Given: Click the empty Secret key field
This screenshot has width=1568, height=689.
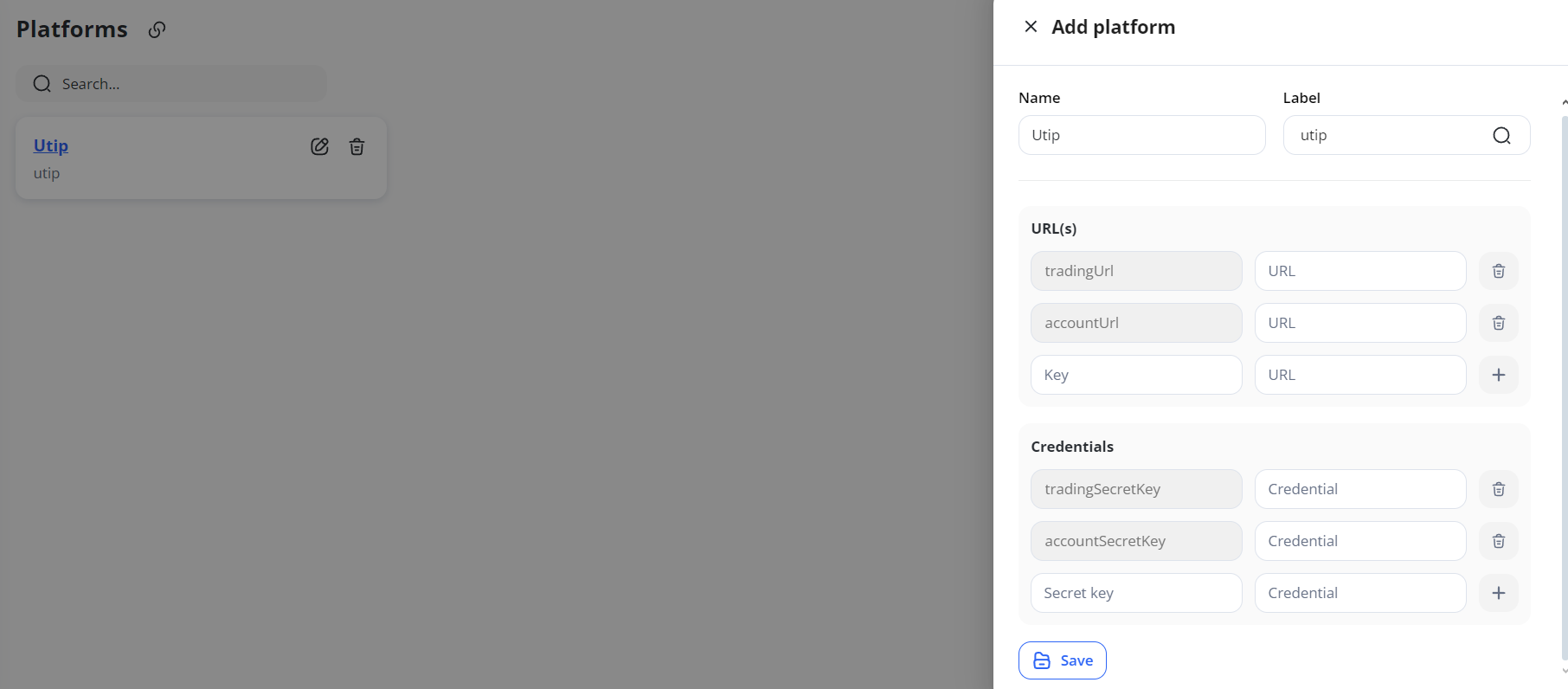Looking at the screenshot, I should coord(1136,593).
